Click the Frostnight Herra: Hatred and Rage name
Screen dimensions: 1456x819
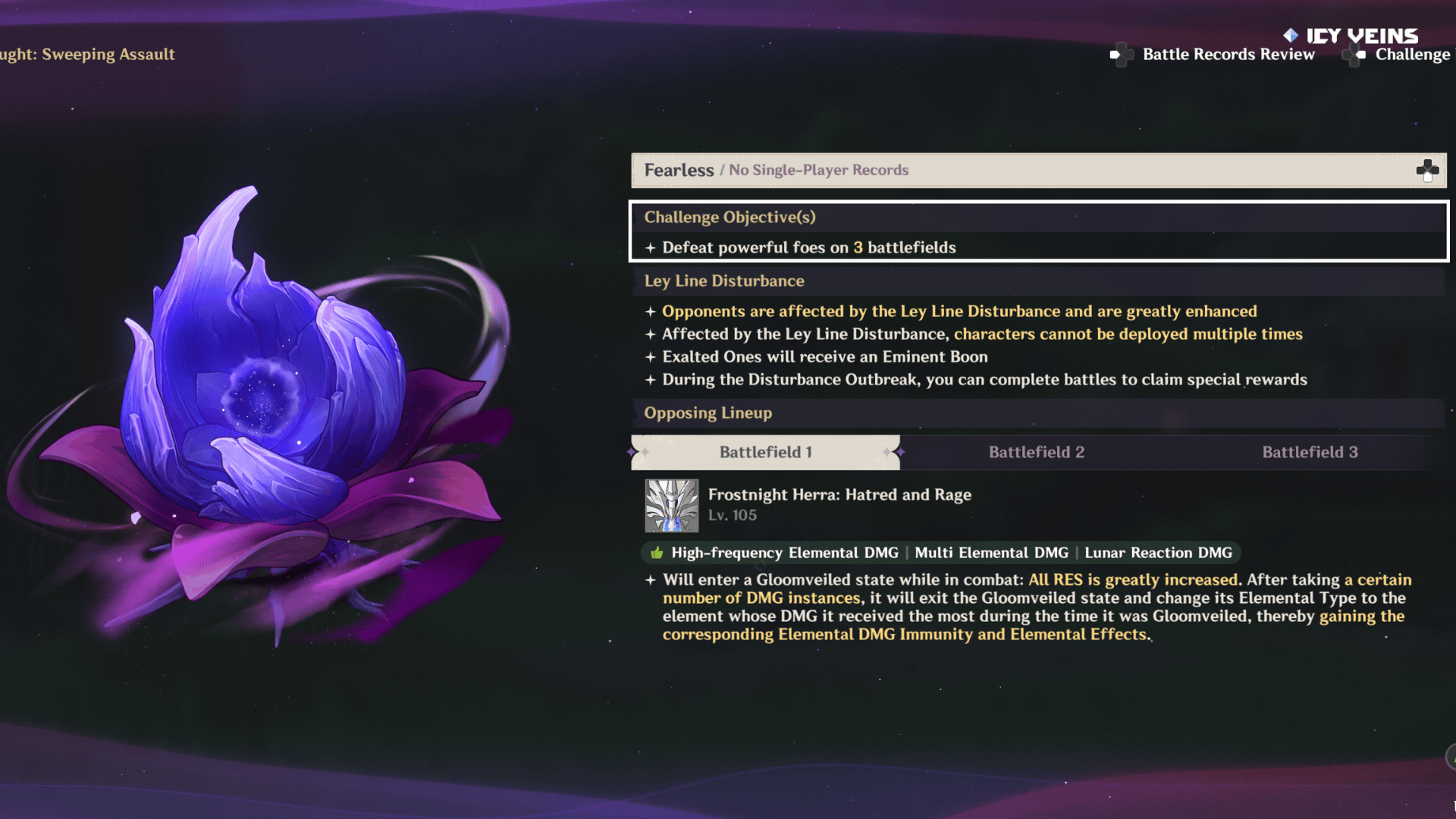[839, 495]
